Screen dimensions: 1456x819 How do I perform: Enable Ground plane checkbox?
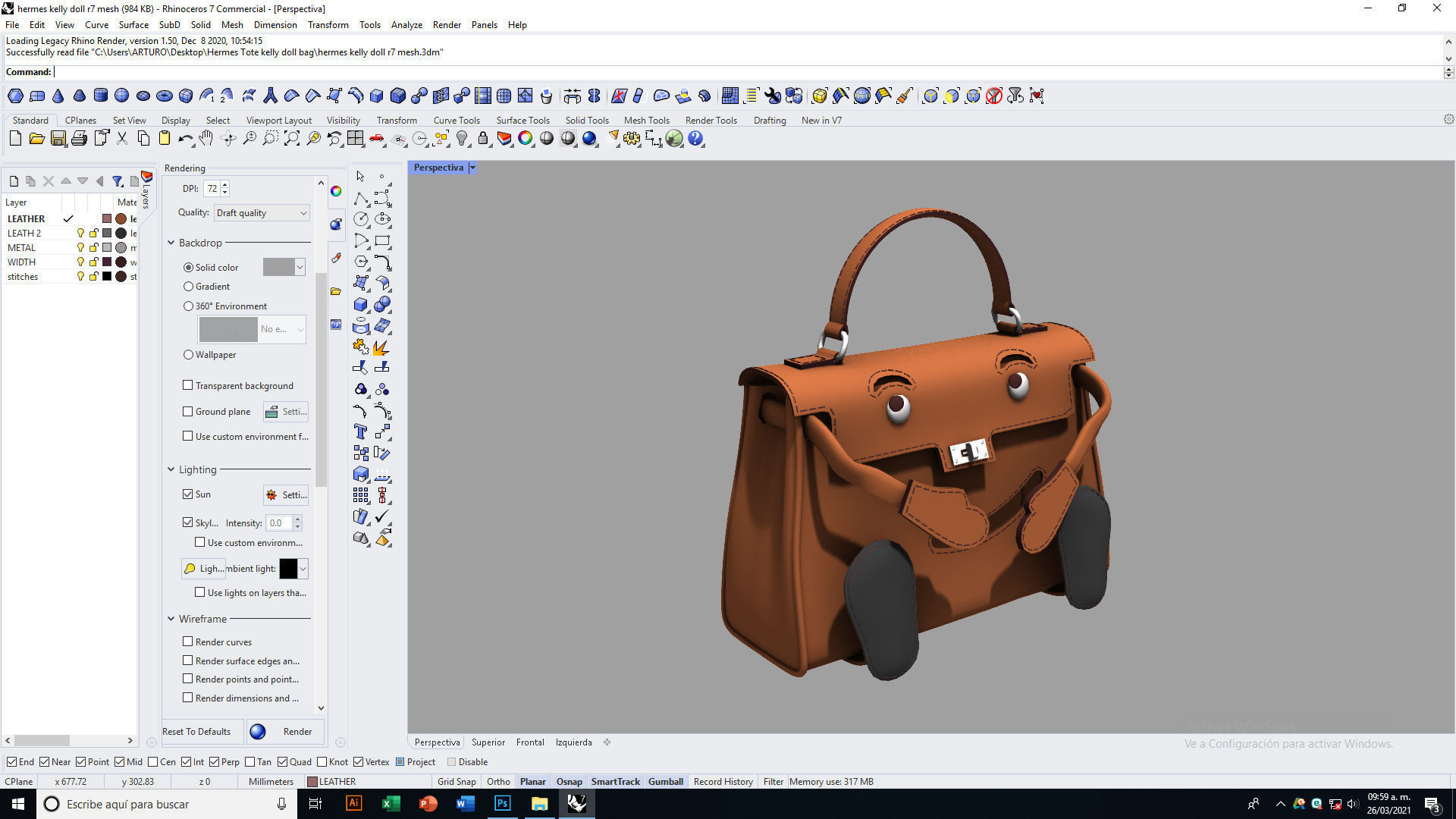tap(187, 412)
